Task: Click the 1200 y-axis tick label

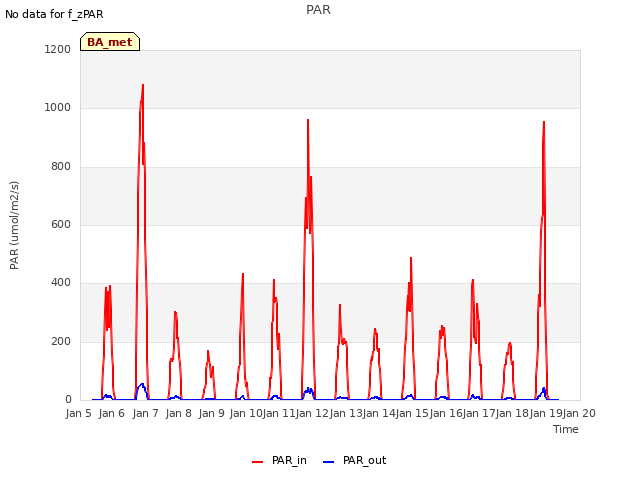Action: pyautogui.click(x=58, y=49)
